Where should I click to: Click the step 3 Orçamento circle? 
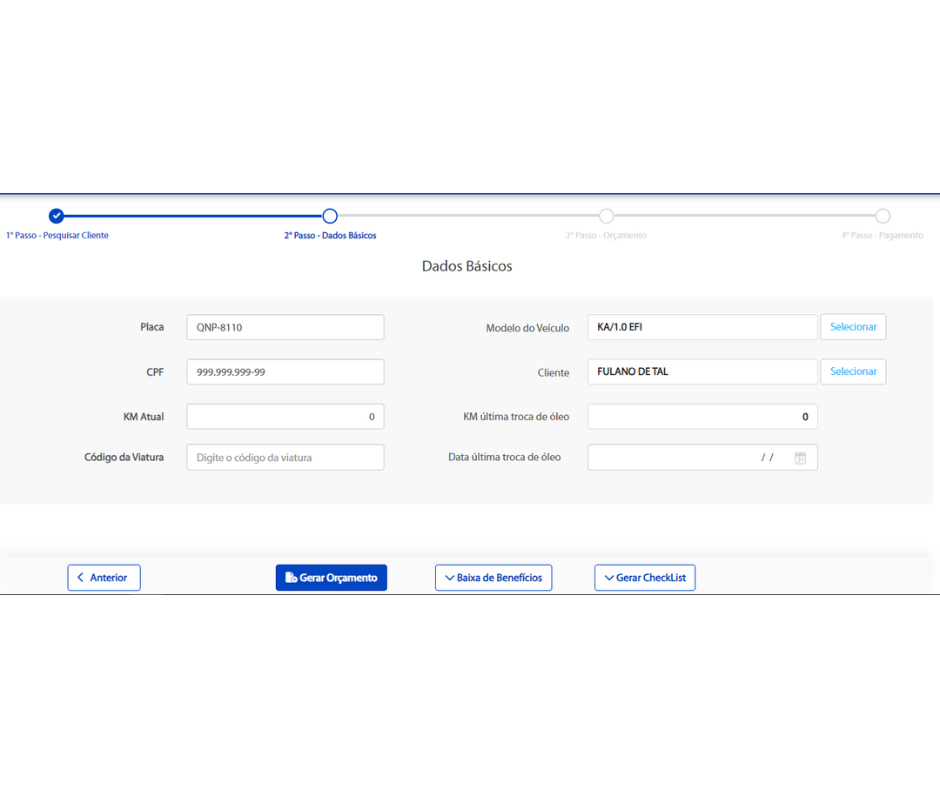pos(606,215)
